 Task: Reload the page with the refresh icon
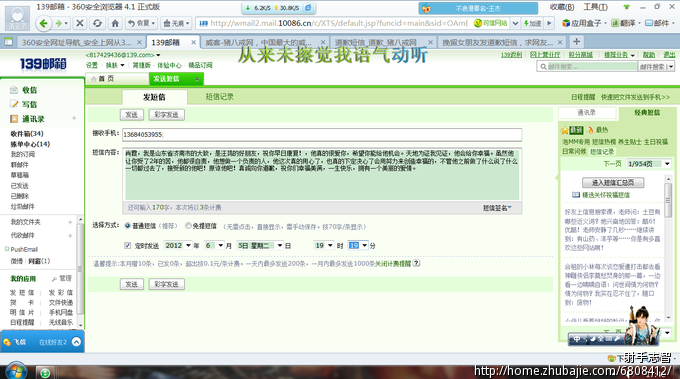coord(98,23)
